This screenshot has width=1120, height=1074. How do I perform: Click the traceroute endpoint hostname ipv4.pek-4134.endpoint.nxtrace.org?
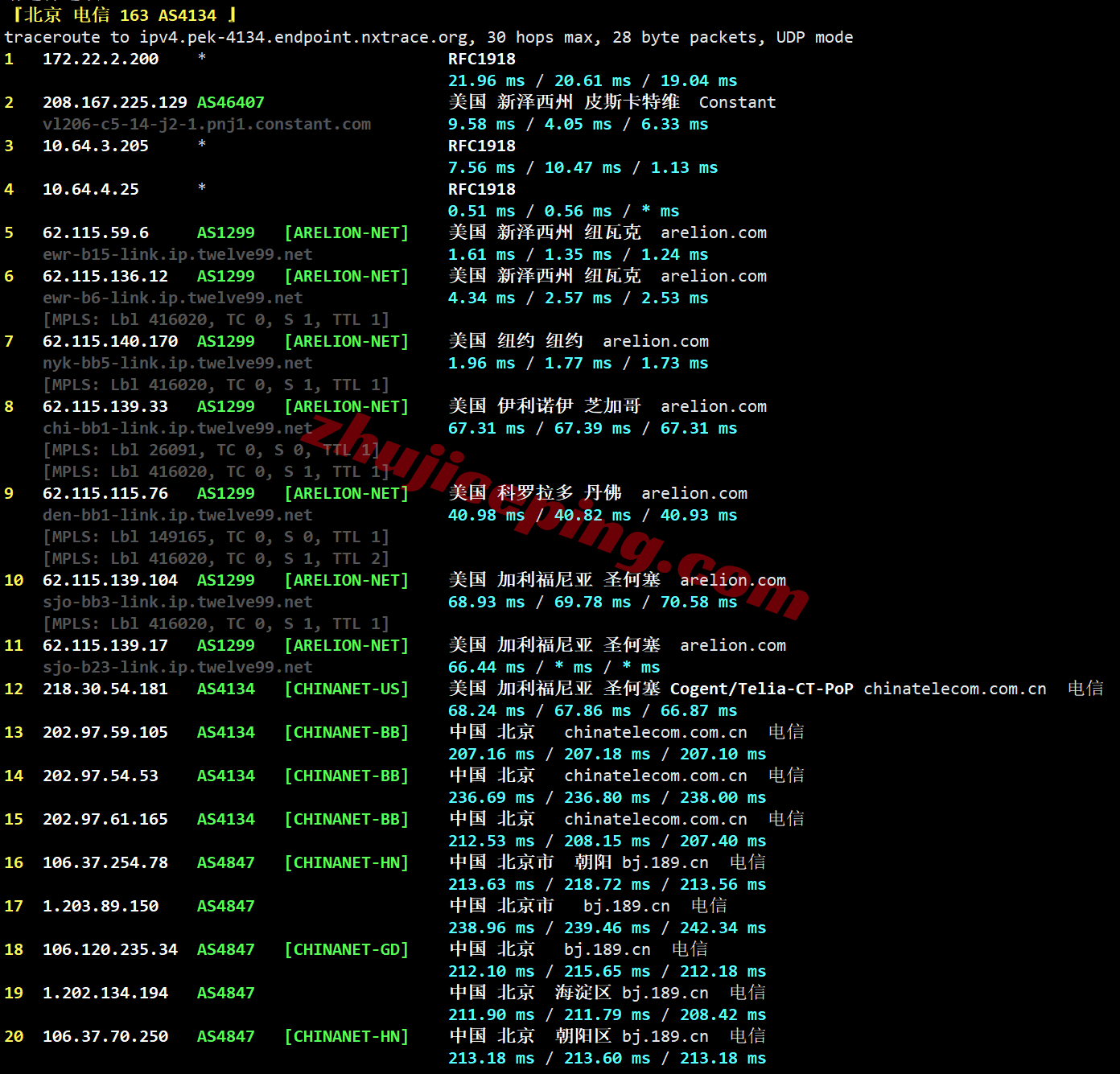[x=303, y=37]
